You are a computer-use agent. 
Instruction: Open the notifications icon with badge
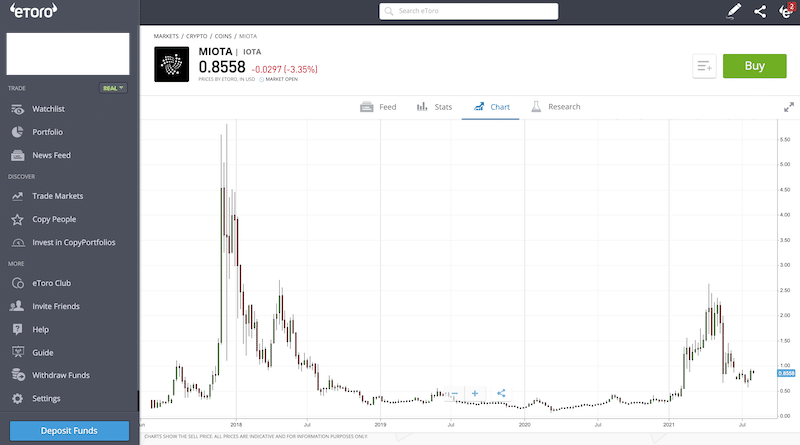787,11
